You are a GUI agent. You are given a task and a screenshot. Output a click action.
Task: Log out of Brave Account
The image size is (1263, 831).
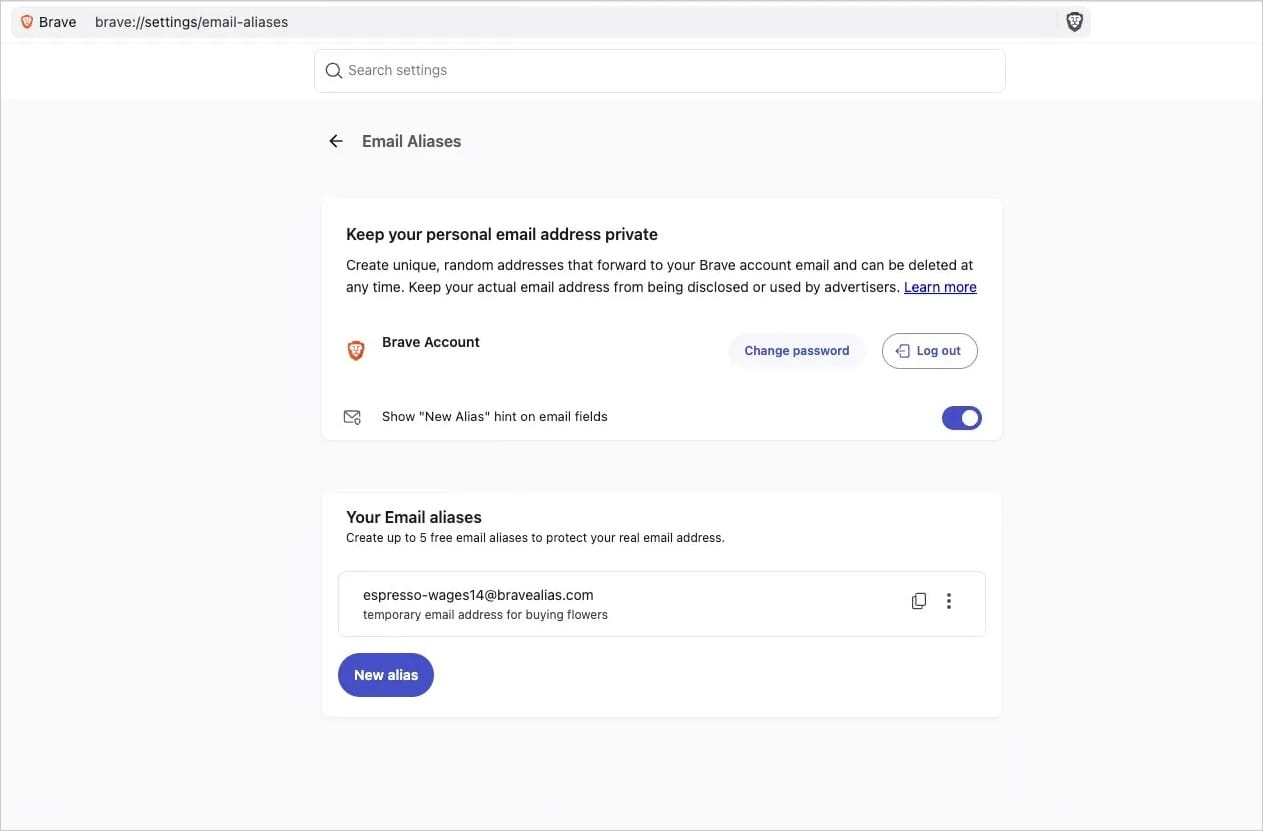pos(929,351)
